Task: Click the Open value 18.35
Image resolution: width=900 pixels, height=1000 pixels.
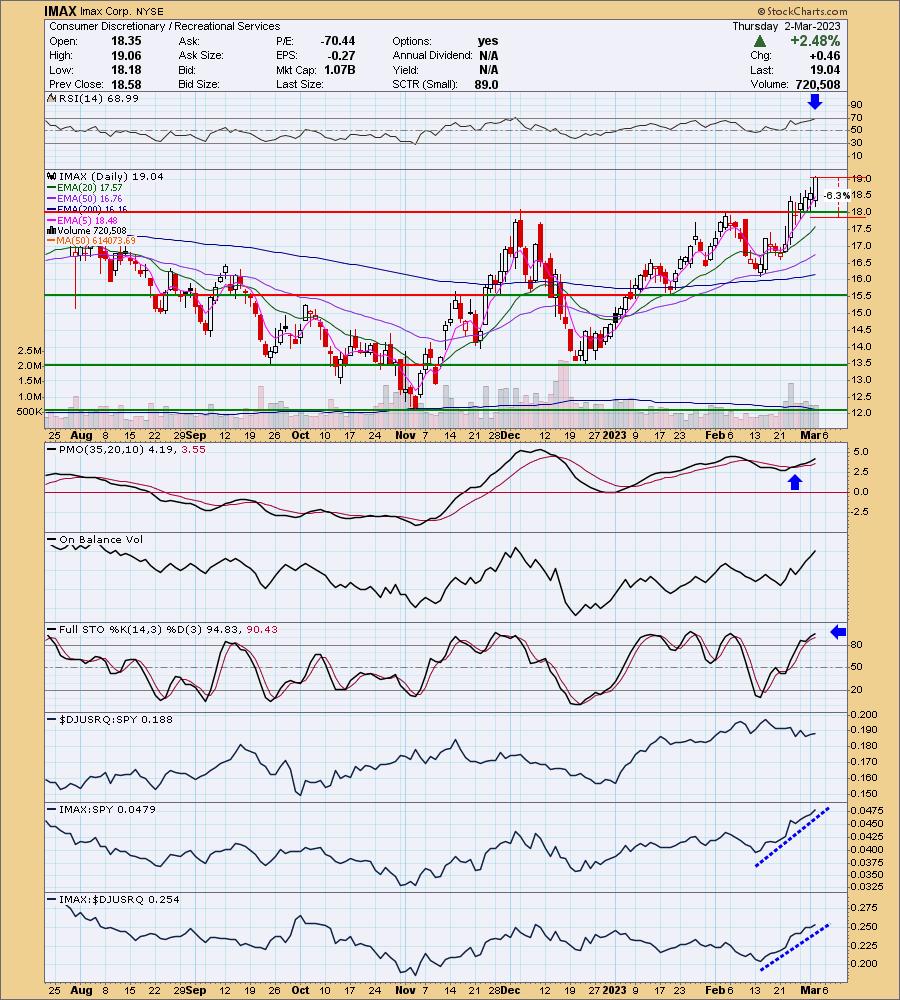Action: (x=126, y=41)
